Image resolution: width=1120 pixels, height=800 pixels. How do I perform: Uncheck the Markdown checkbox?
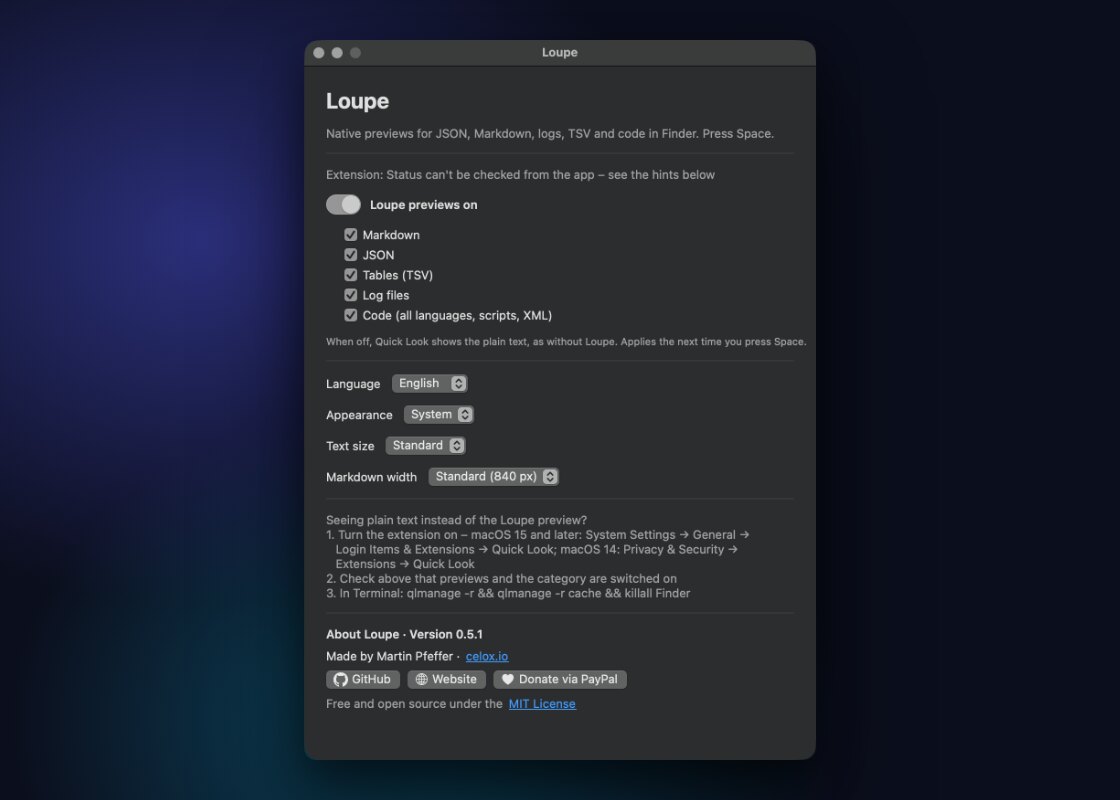[x=351, y=235]
